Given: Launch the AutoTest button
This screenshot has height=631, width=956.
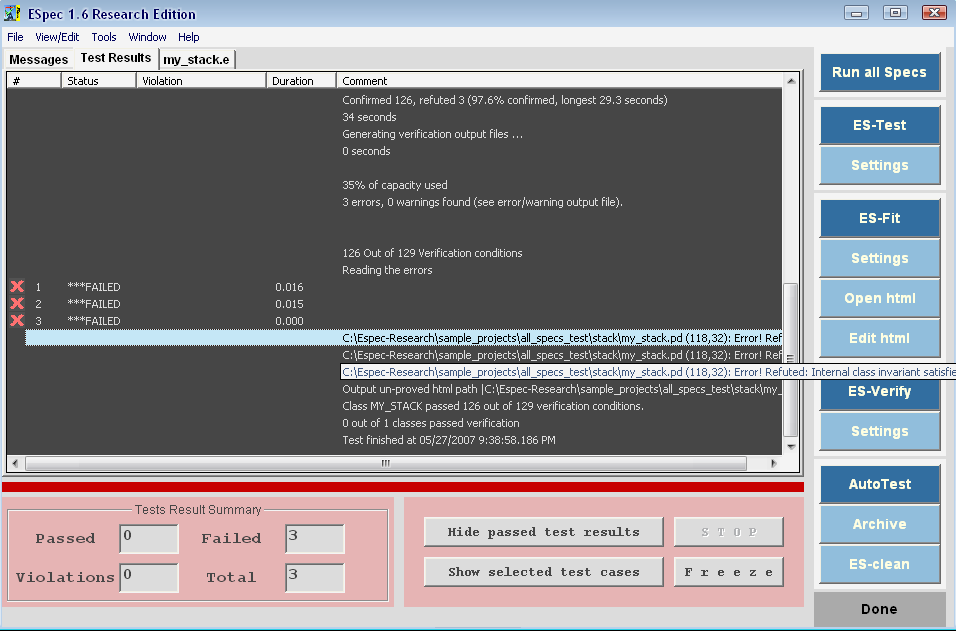Looking at the screenshot, I should coord(879,484).
